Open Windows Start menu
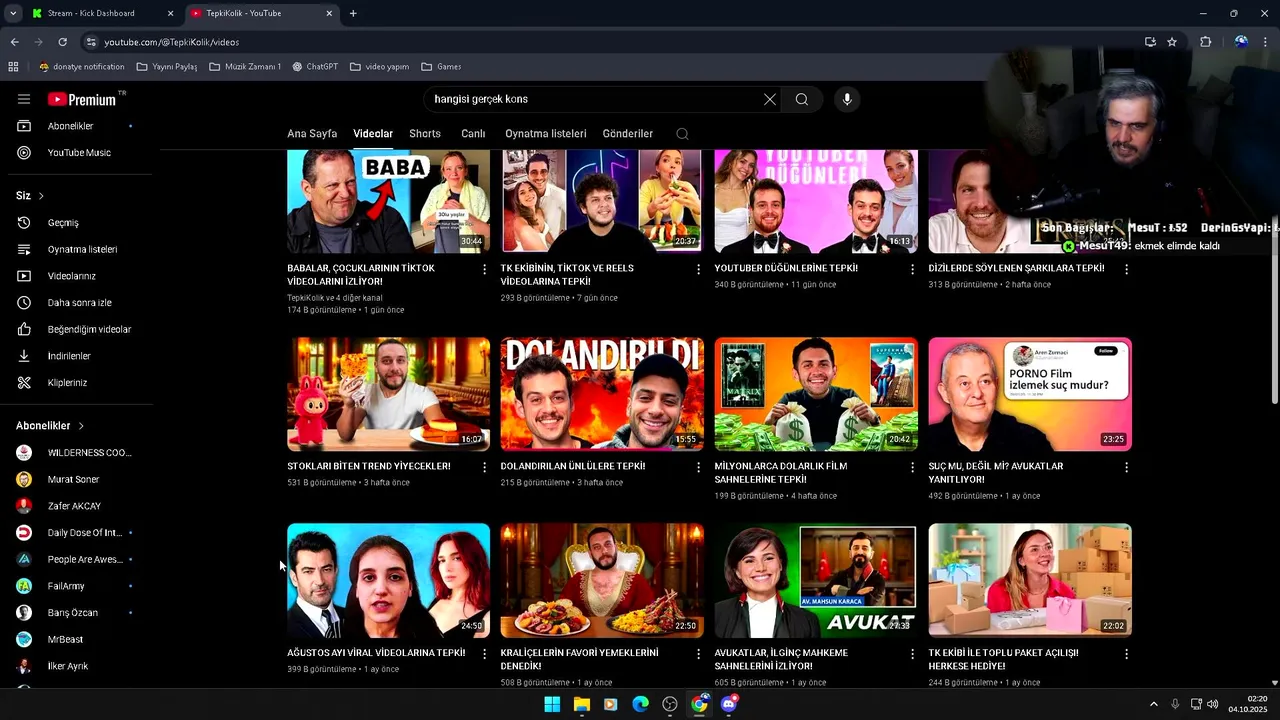 pos(552,704)
